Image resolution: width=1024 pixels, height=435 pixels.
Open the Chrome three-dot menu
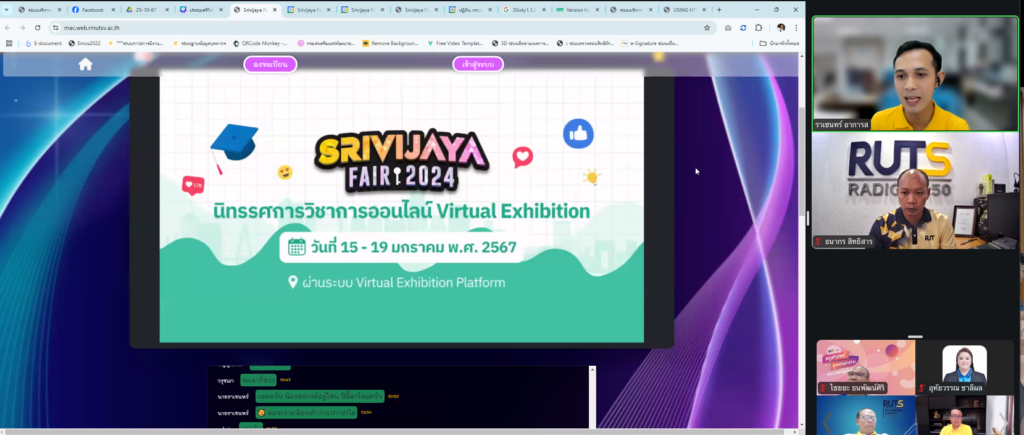click(x=796, y=28)
